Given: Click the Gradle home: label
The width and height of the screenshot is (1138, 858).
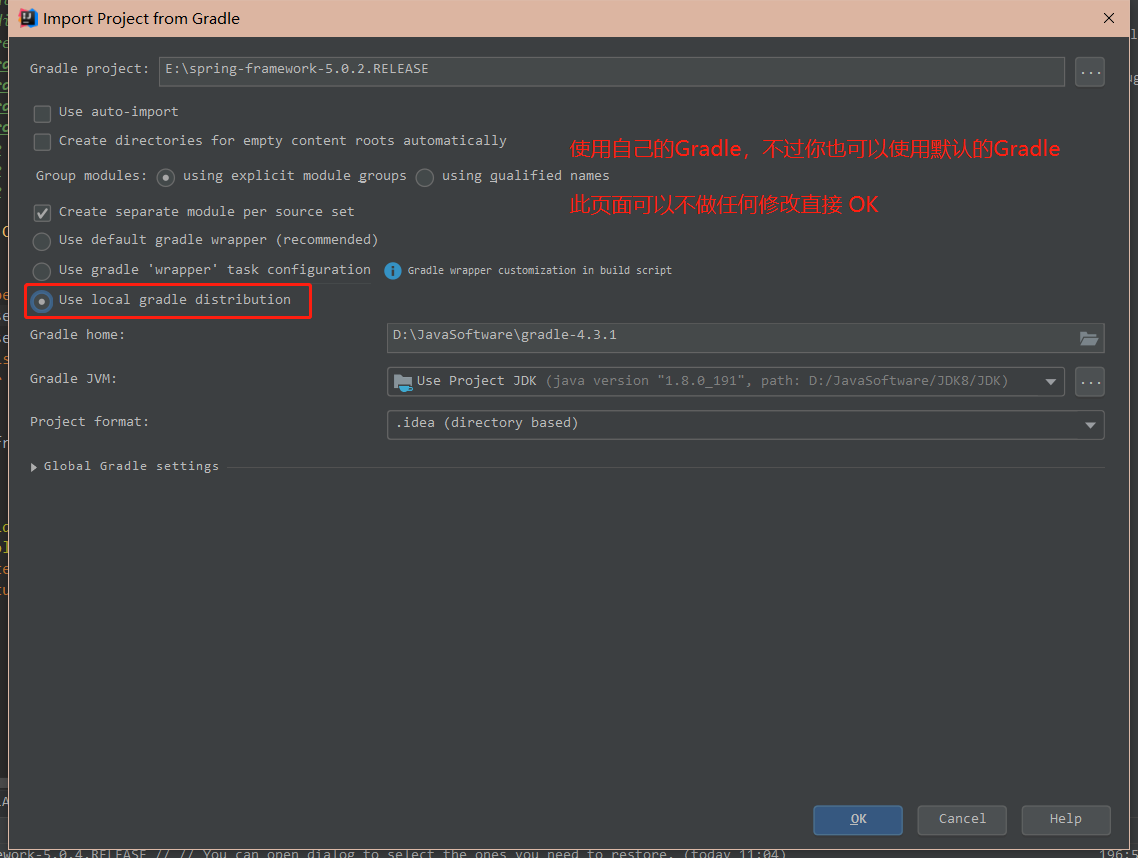Looking at the screenshot, I should point(77,335).
